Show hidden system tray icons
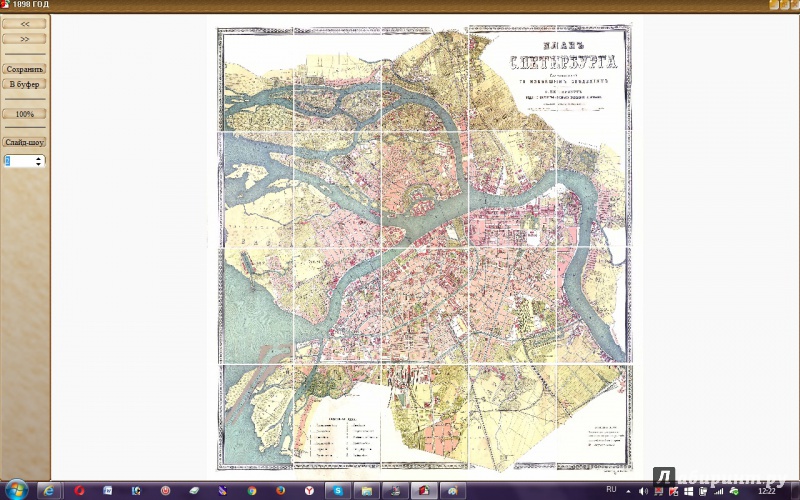The width and height of the screenshot is (800, 500). pos(629,491)
